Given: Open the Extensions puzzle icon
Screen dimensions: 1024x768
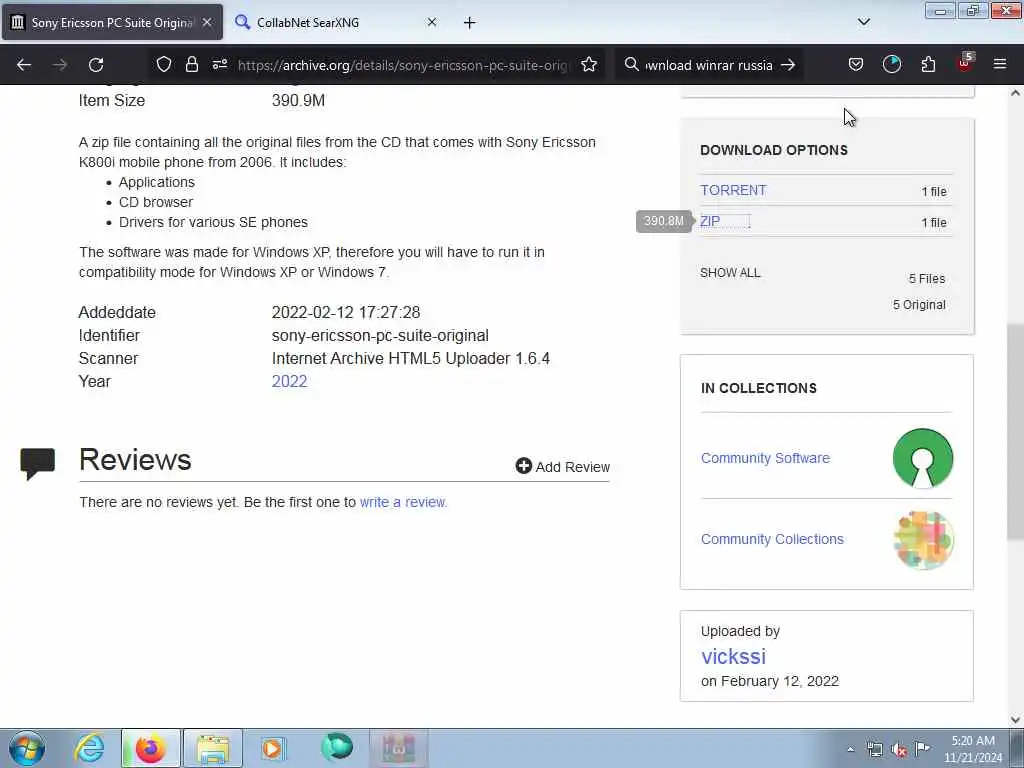Looking at the screenshot, I should click(x=928, y=65).
